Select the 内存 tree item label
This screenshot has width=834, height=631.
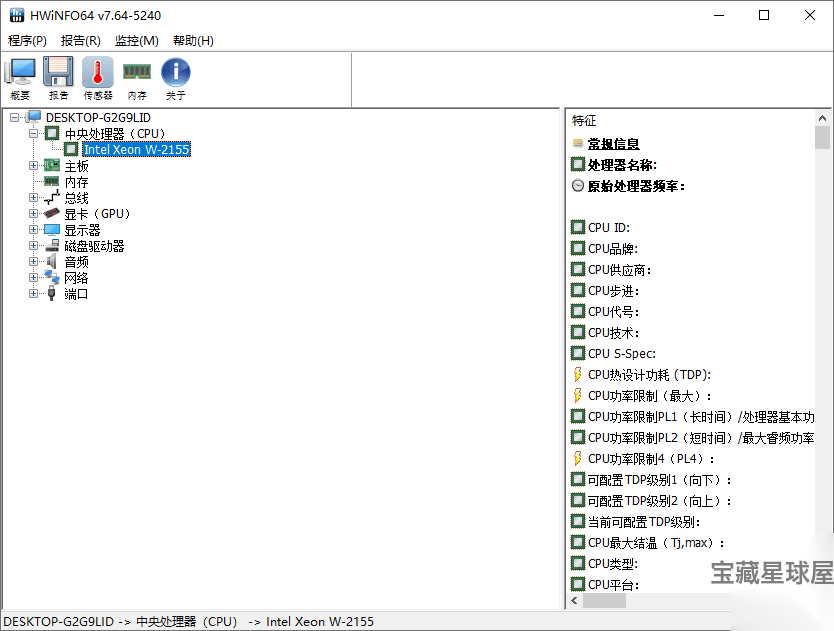(x=77, y=182)
